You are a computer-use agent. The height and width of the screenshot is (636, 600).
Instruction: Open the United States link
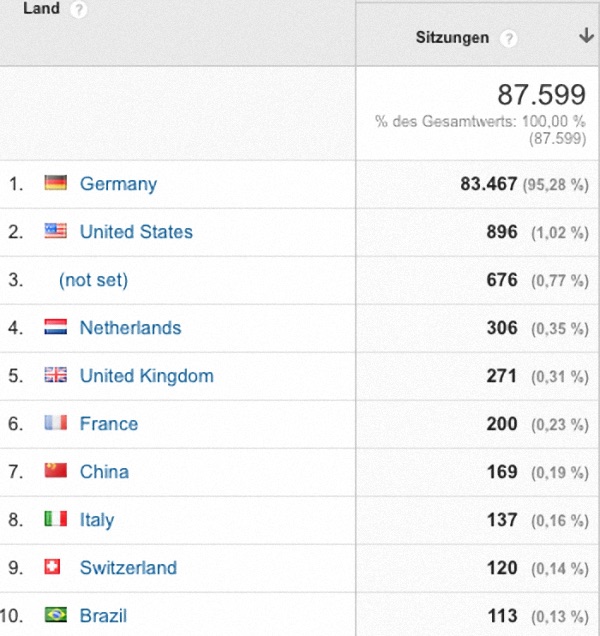coord(136,232)
